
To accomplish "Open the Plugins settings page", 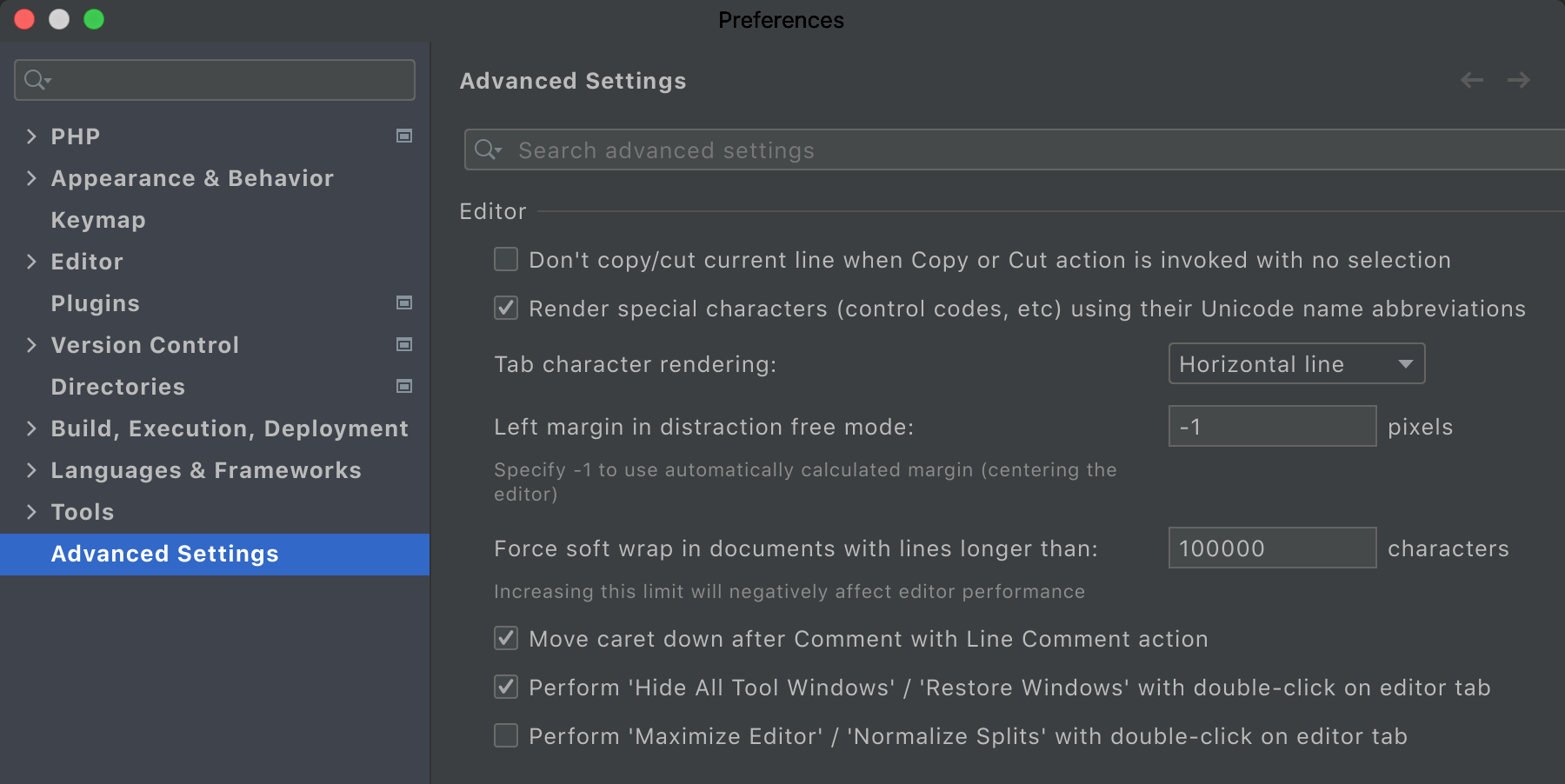I will point(95,303).
